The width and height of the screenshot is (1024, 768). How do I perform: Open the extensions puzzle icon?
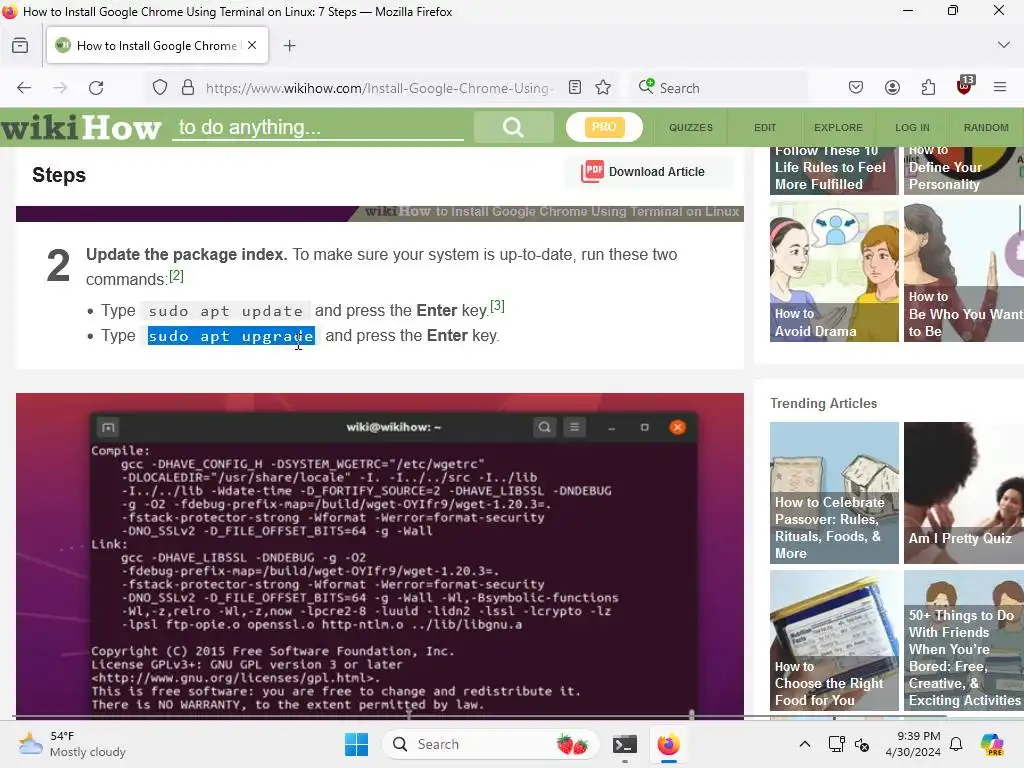pyautogui.click(x=928, y=88)
